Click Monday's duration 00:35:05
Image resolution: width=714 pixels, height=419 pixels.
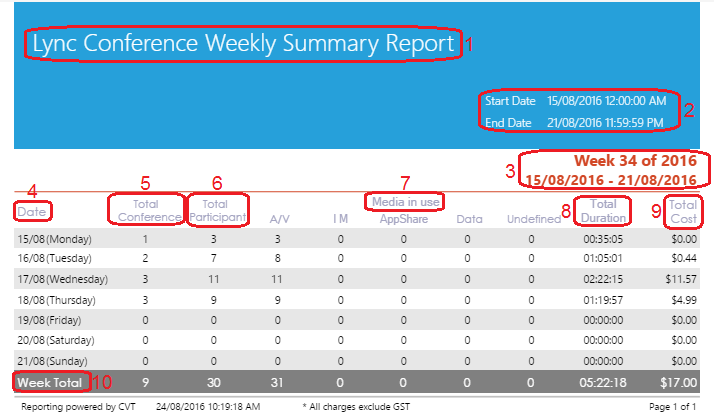point(603,239)
